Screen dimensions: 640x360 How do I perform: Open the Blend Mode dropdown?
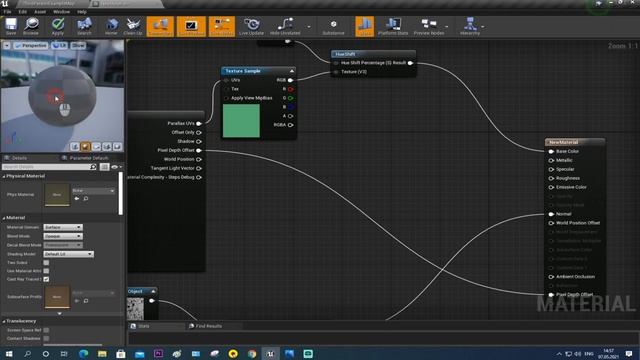click(63, 236)
